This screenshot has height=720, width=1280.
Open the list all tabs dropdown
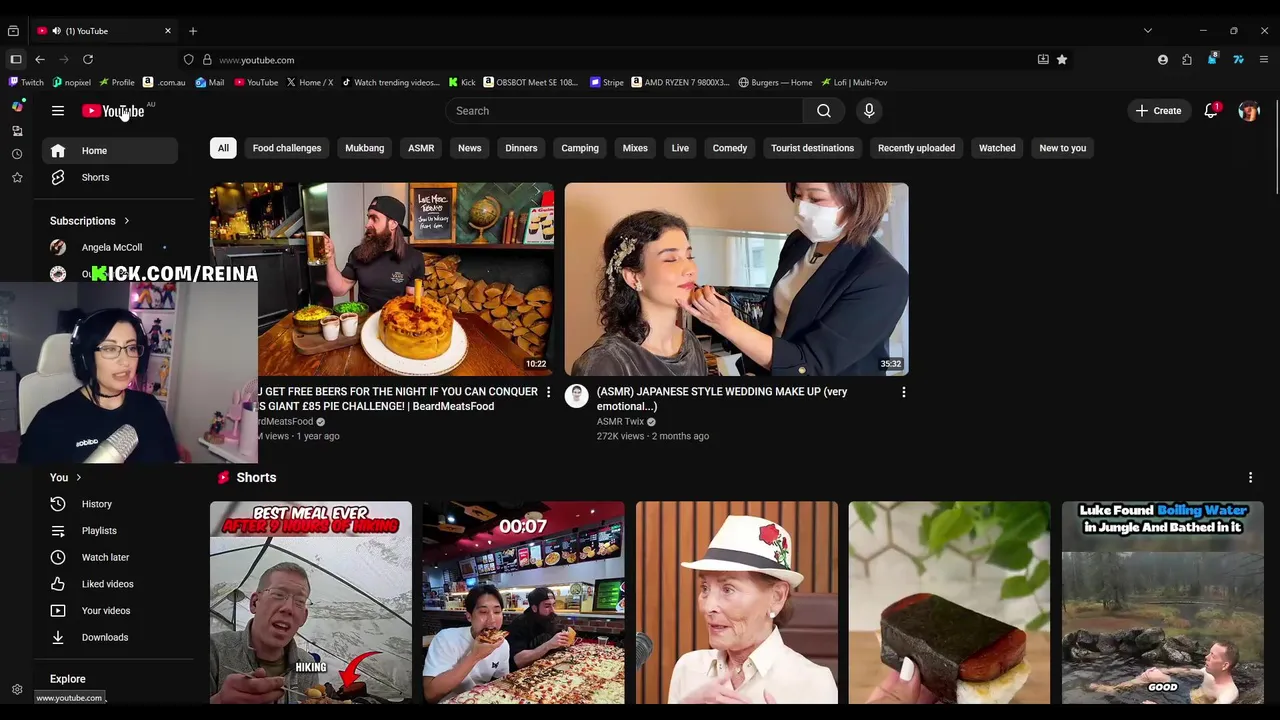(1148, 31)
